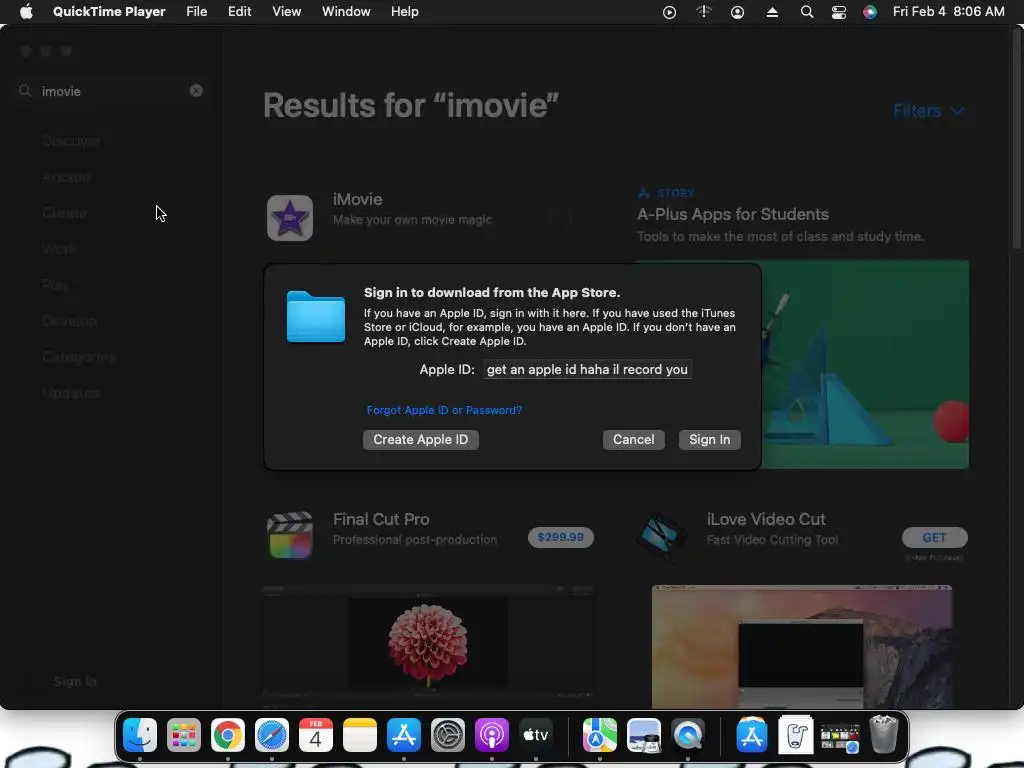
Task: Click the user account icon in menu bar
Action: (737, 12)
